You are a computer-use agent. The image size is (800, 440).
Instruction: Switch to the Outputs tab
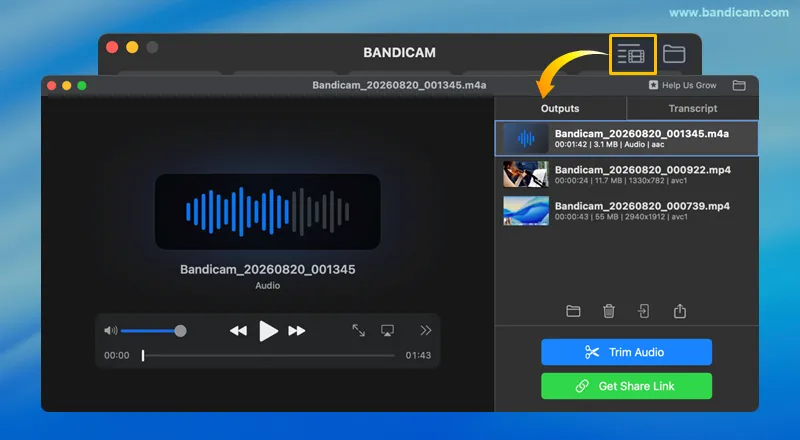click(560, 108)
